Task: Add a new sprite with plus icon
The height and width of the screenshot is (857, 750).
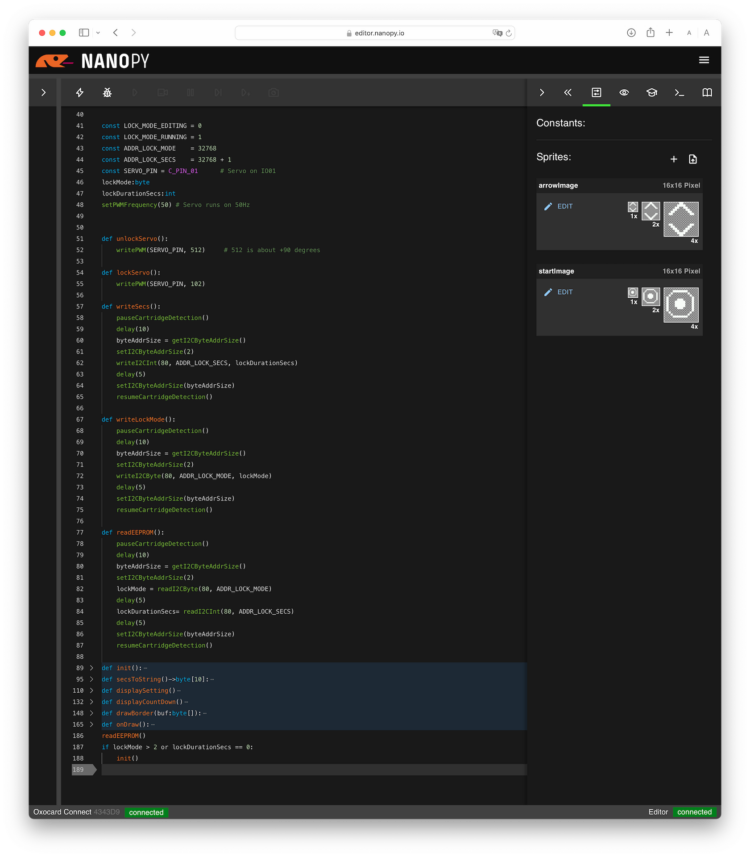Action: (673, 159)
